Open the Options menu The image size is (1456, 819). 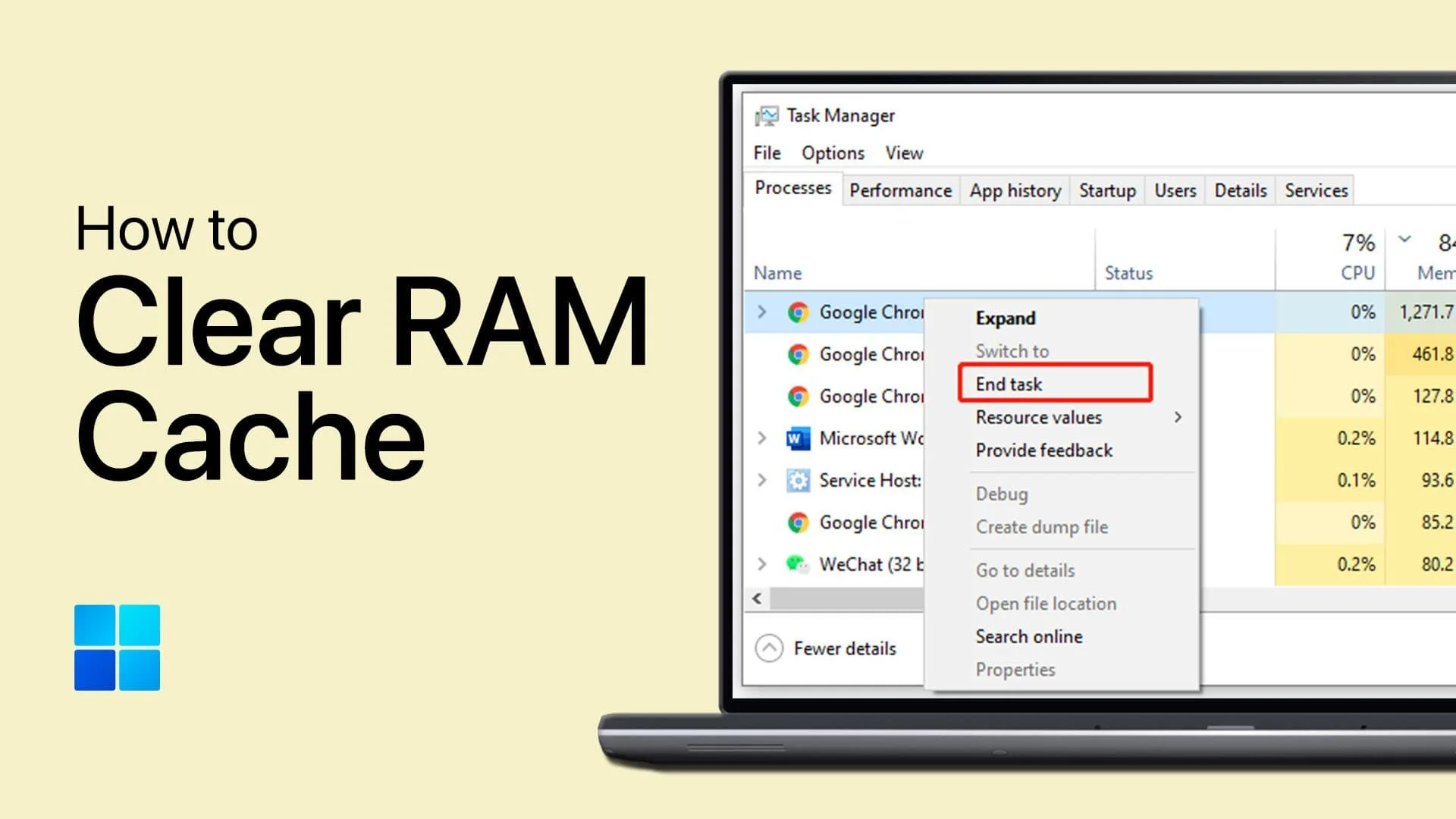click(x=833, y=153)
